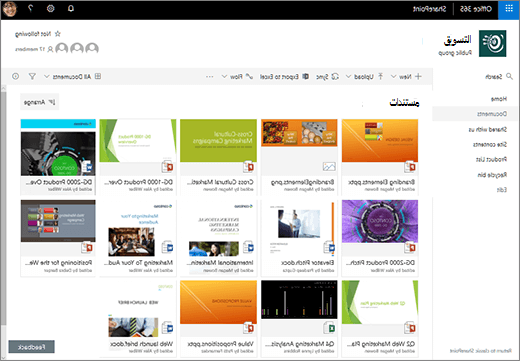
Task: Click the Word icon on Elevator Pitch.docx tile
Action: (x=329, y=247)
